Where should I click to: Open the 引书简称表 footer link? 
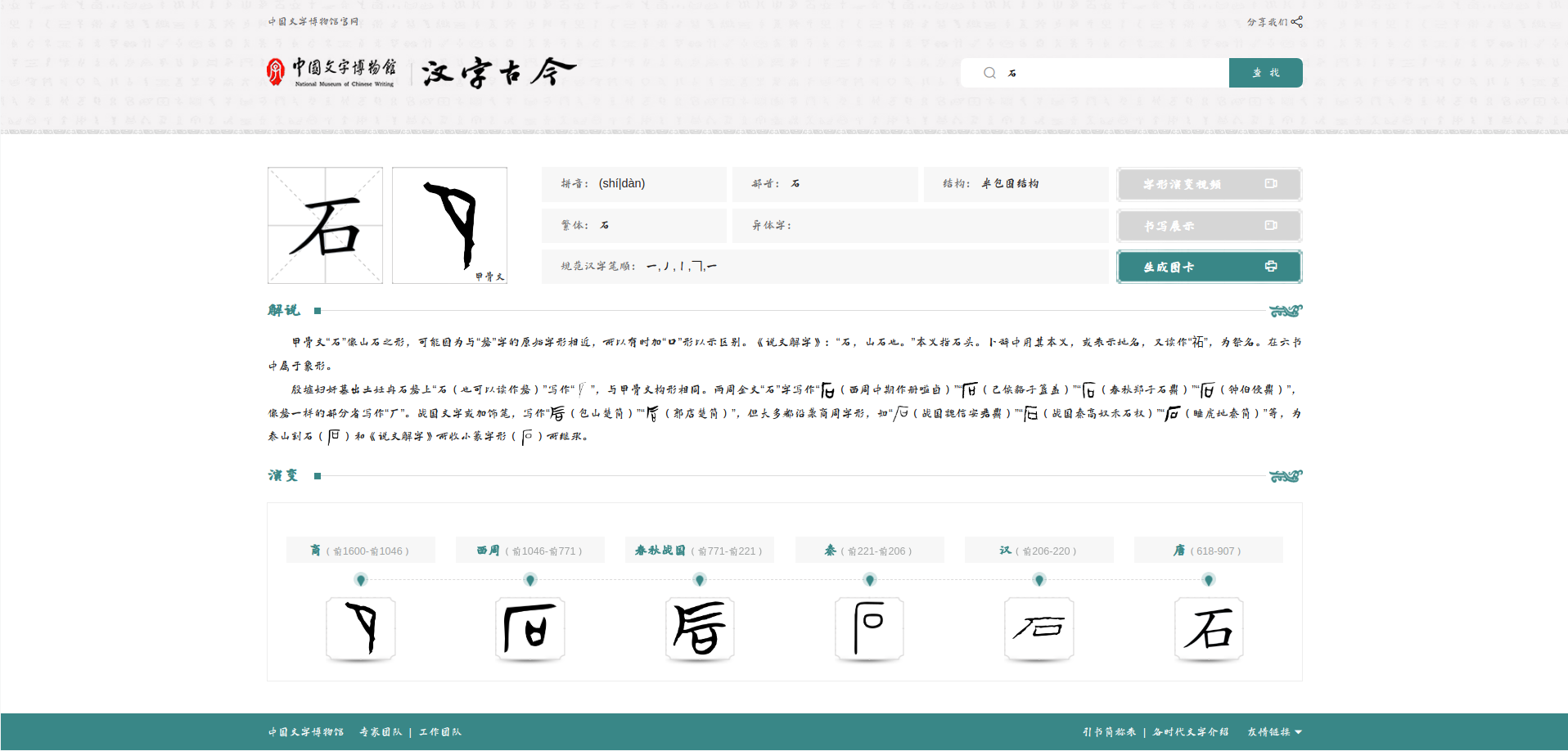pyautogui.click(x=1110, y=731)
